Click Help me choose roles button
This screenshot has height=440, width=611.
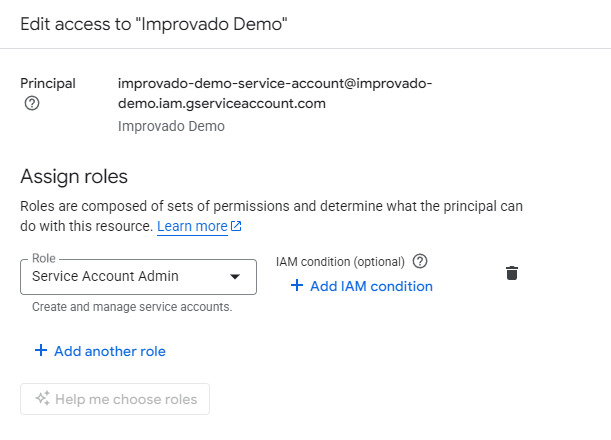[115, 399]
